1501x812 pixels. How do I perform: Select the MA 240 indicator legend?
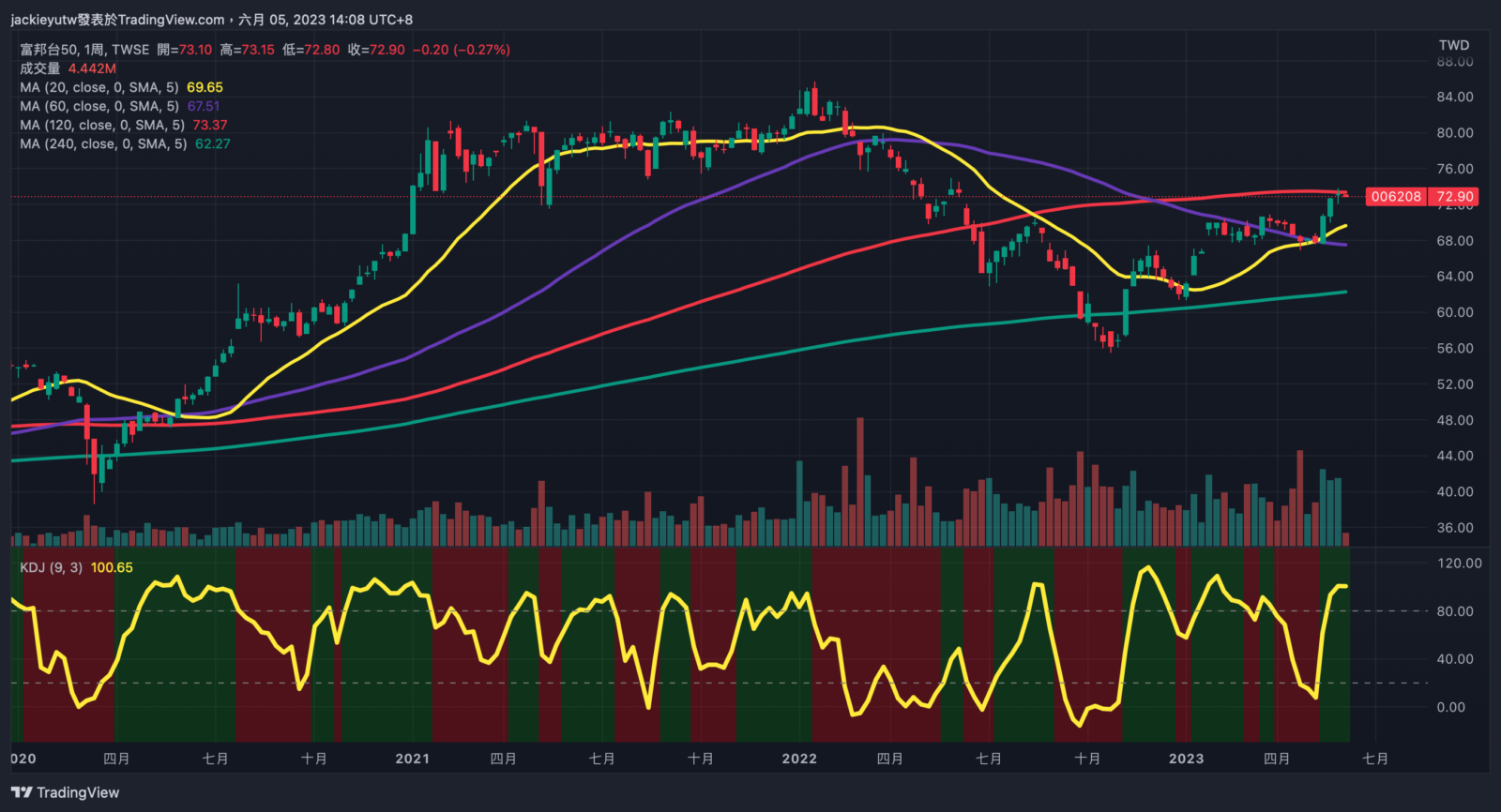[103, 143]
